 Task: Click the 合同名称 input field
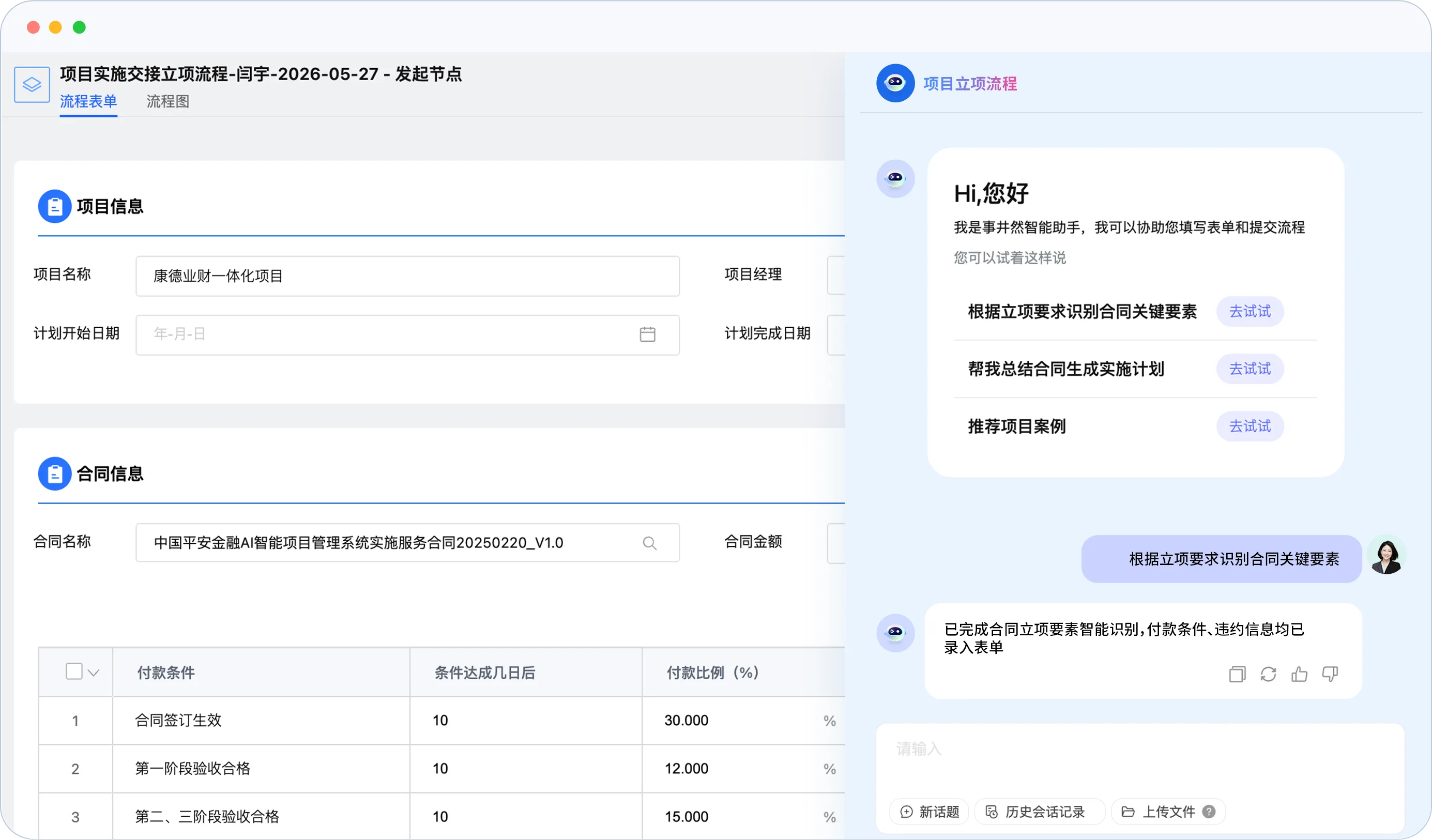407,543
